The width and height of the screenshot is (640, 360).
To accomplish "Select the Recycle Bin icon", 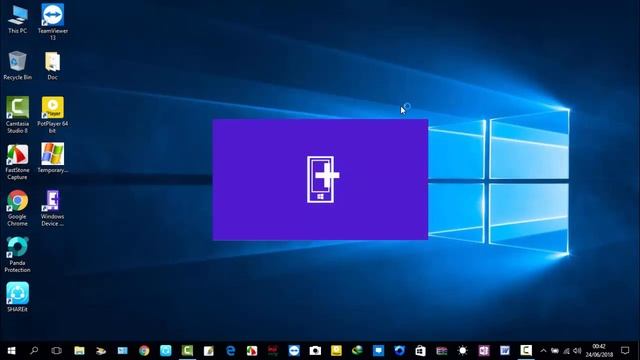I will coord(18,65).
